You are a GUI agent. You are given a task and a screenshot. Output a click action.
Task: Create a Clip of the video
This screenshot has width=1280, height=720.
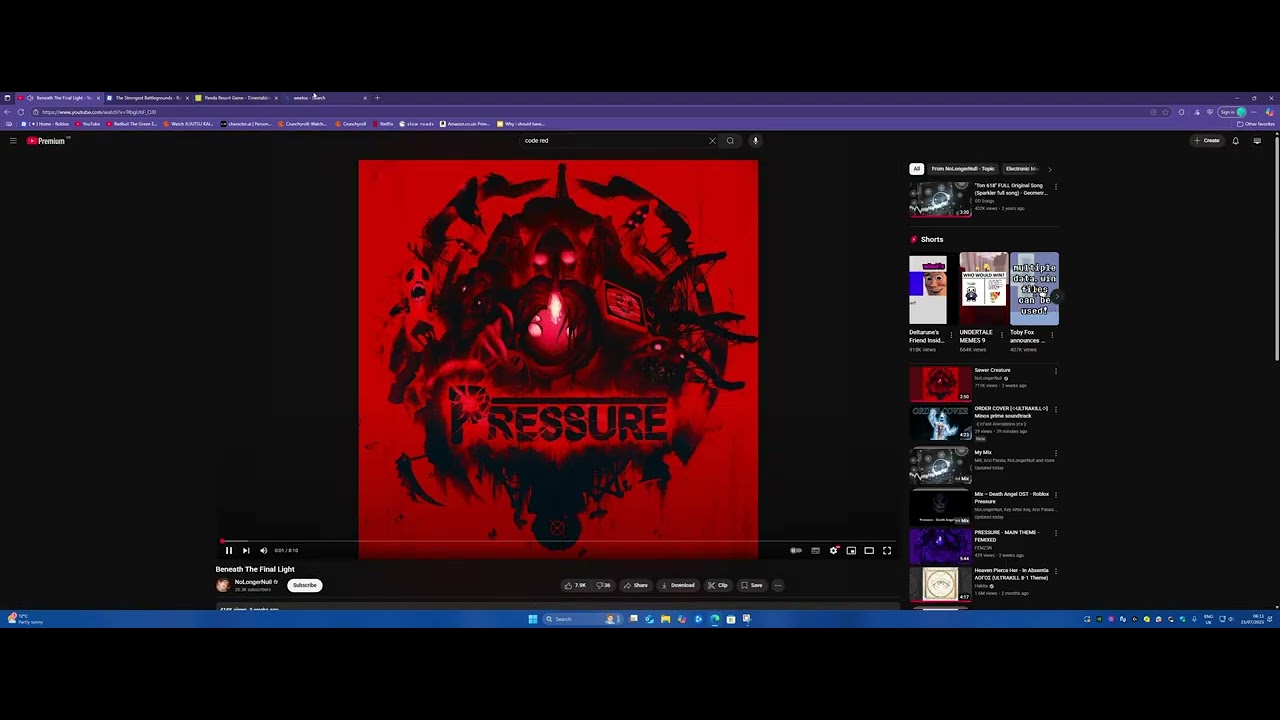tap(717, 585)
